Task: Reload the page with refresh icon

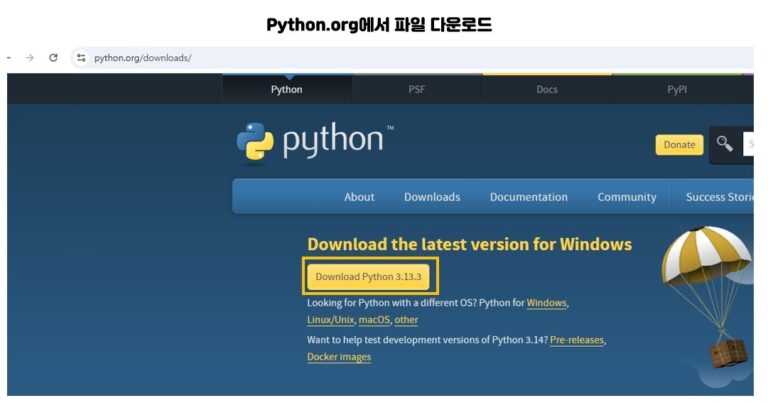Action: pyautogui.click(x=53, y=58)
